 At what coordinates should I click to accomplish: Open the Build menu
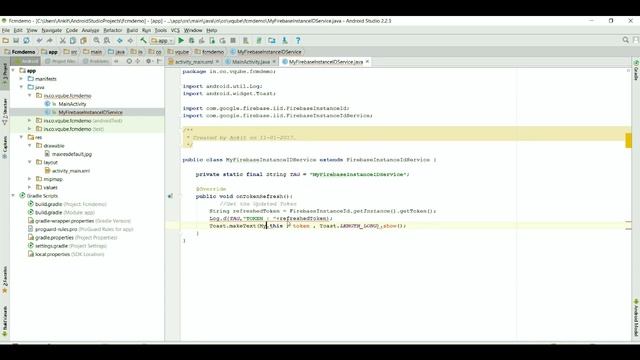[132, 30]
